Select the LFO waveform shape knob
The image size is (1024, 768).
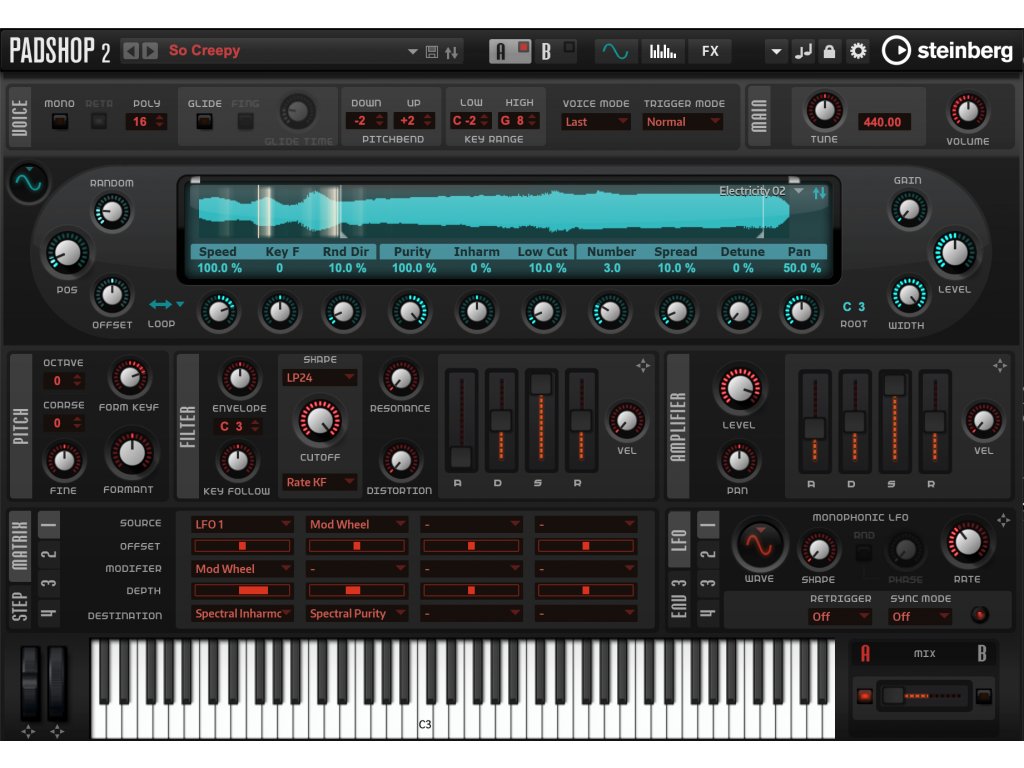818,550
